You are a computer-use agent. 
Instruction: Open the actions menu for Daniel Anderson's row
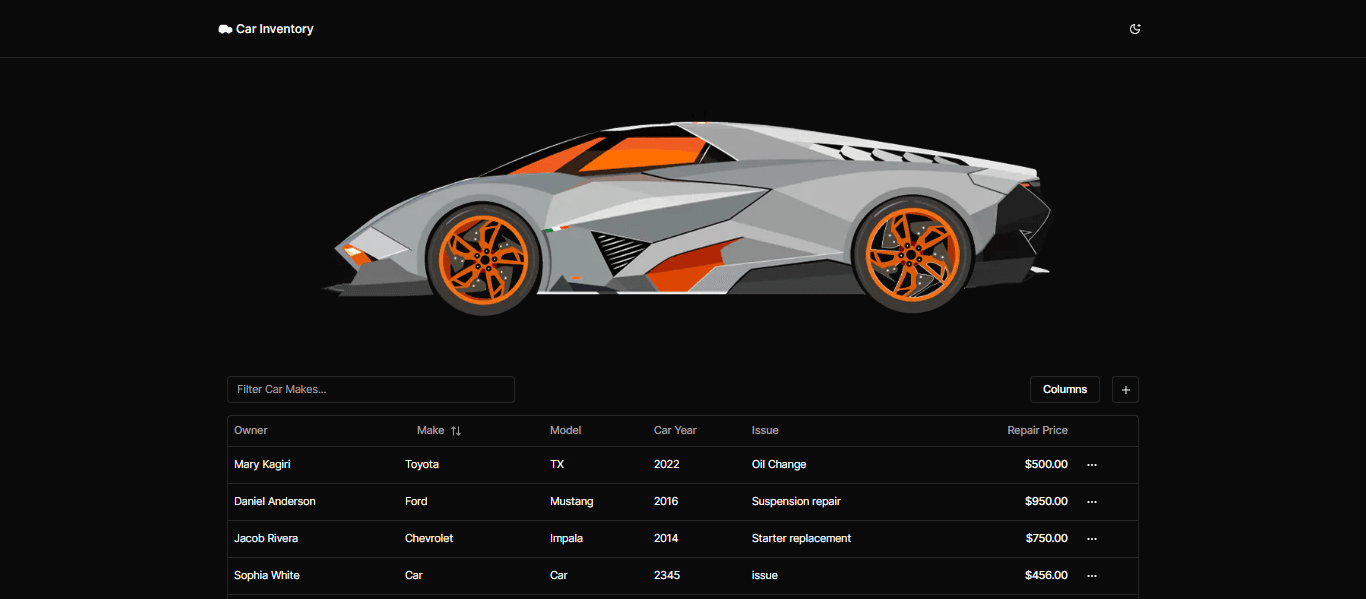pyautogui.click(x=1091, y=501)
